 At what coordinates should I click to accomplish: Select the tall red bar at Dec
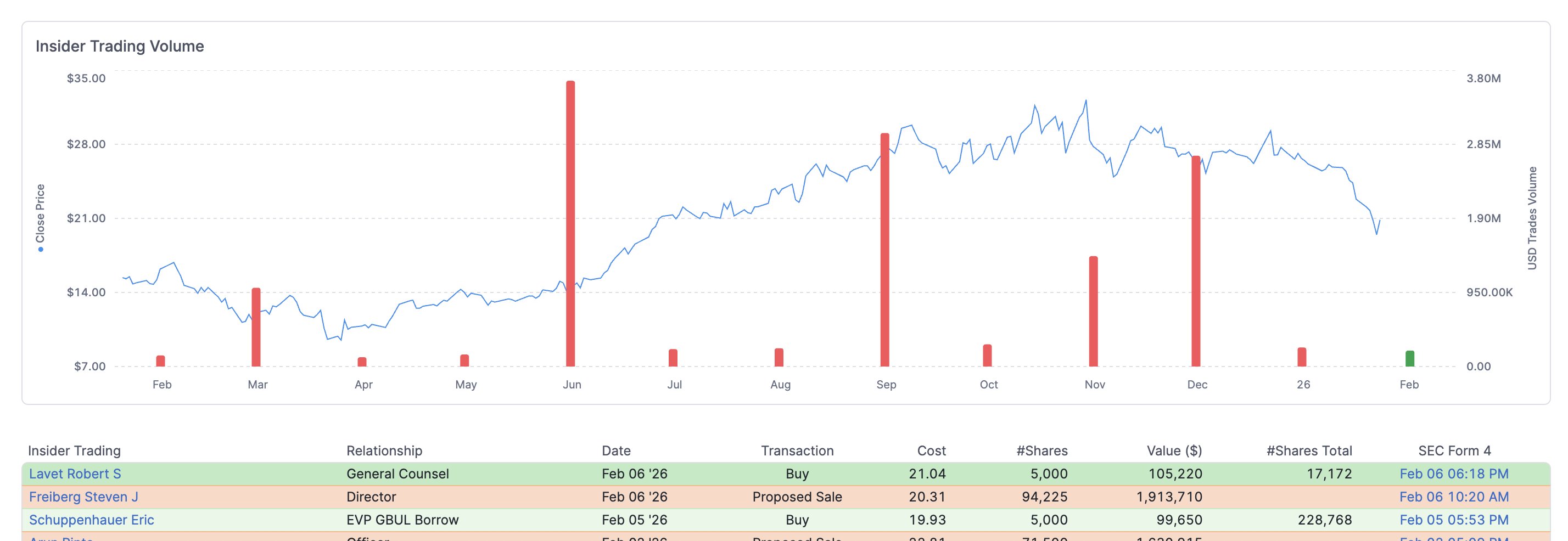coord(1195,261)
